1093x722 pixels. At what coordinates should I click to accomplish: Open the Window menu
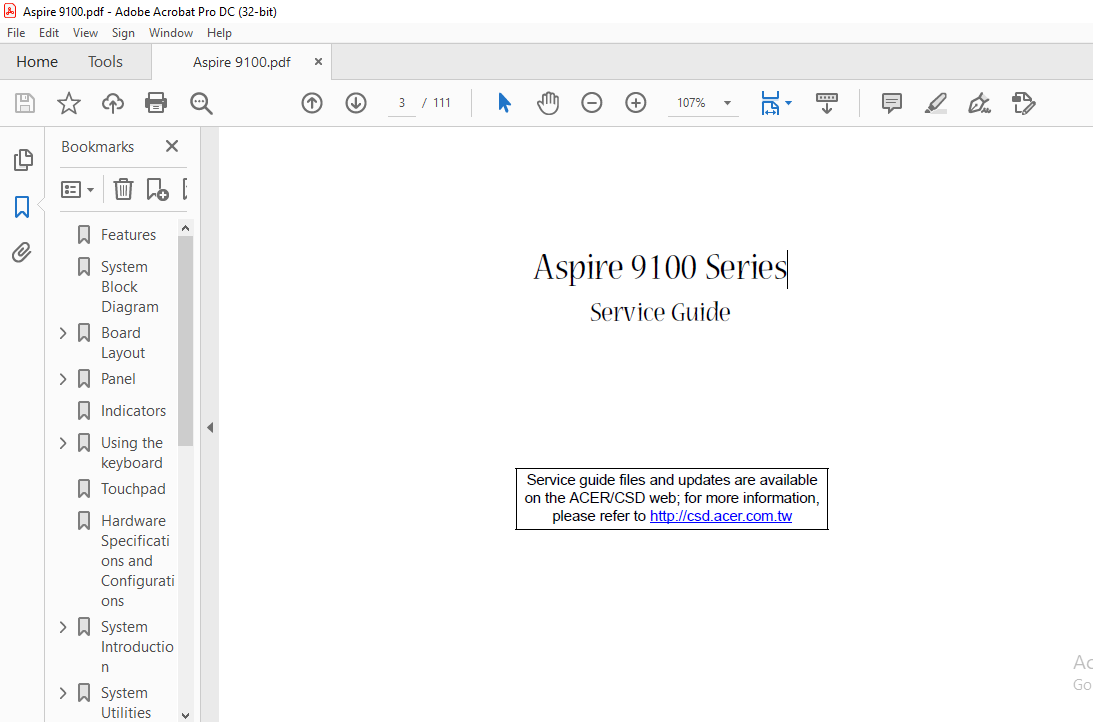(x=171, y=33)
